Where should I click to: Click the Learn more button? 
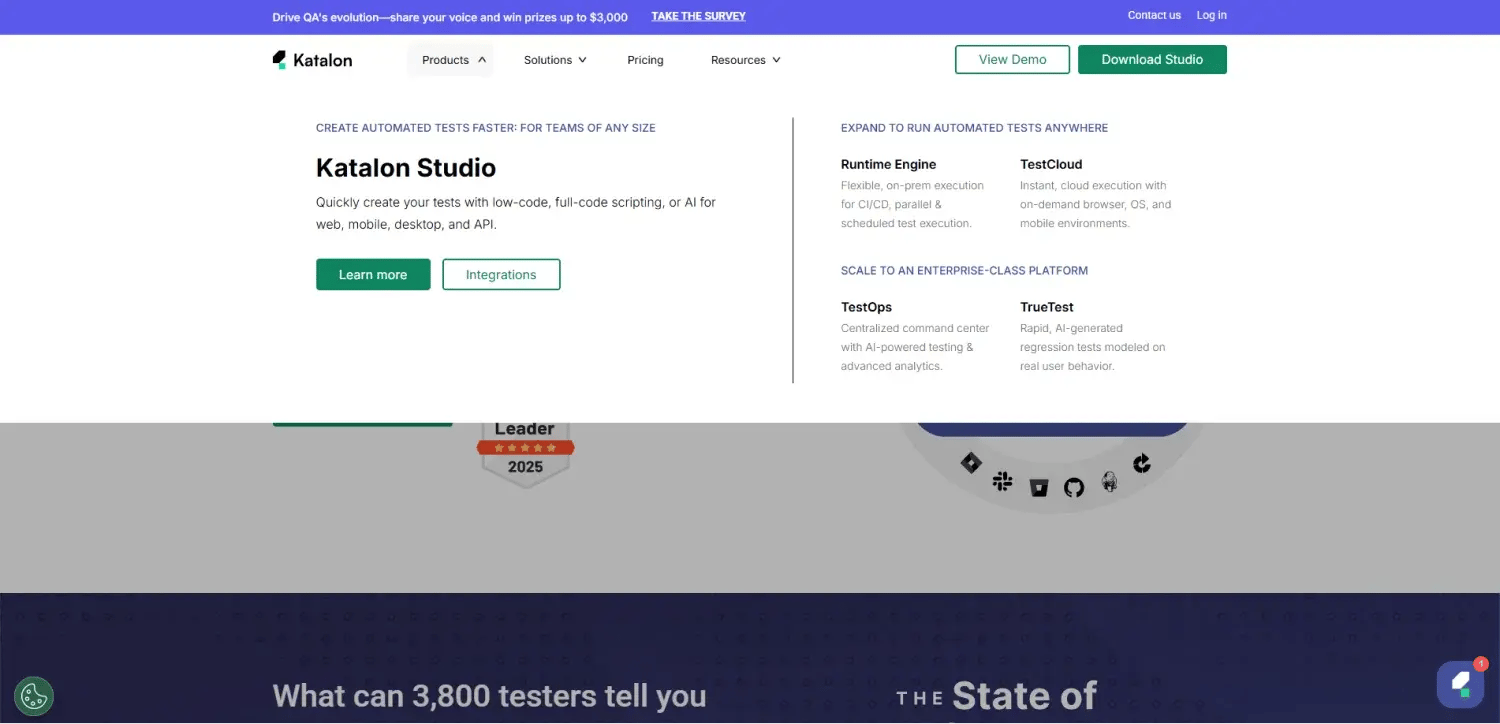(373, 275)
